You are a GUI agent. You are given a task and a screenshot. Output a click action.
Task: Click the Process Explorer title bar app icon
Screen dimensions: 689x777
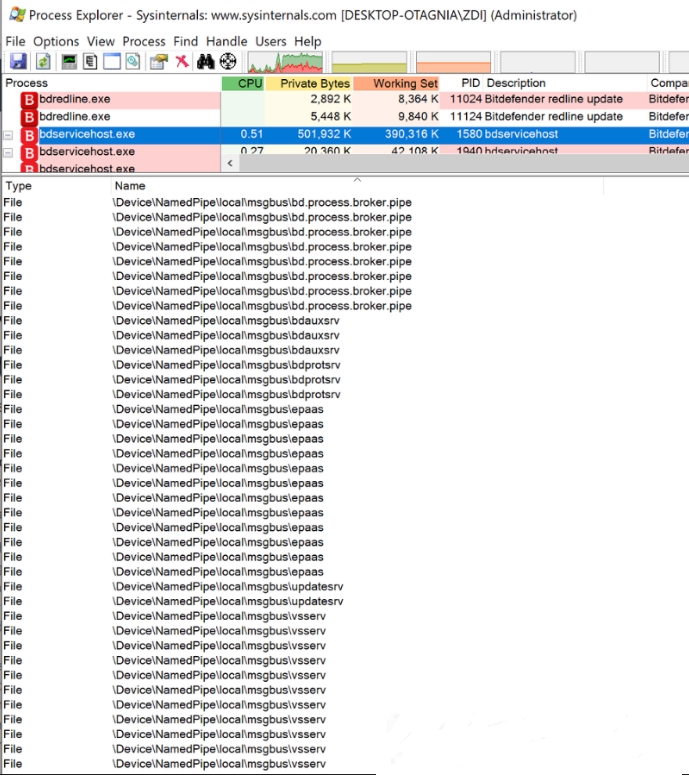(17, 14)
